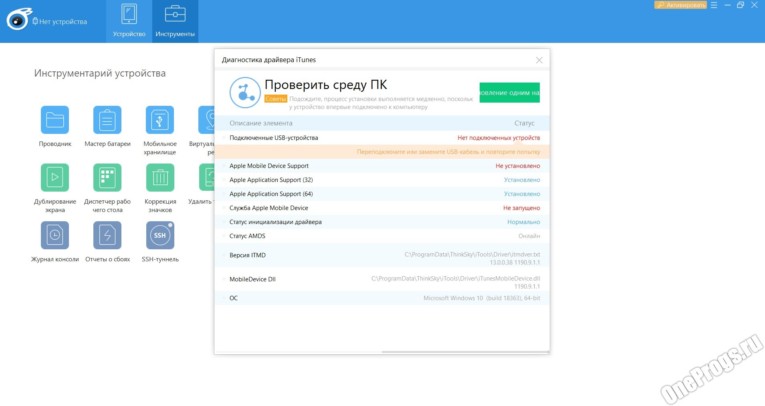The image size is (765, 406).
Task: Open Мастер батареи battery tool
Action: [x=107, y=120]
